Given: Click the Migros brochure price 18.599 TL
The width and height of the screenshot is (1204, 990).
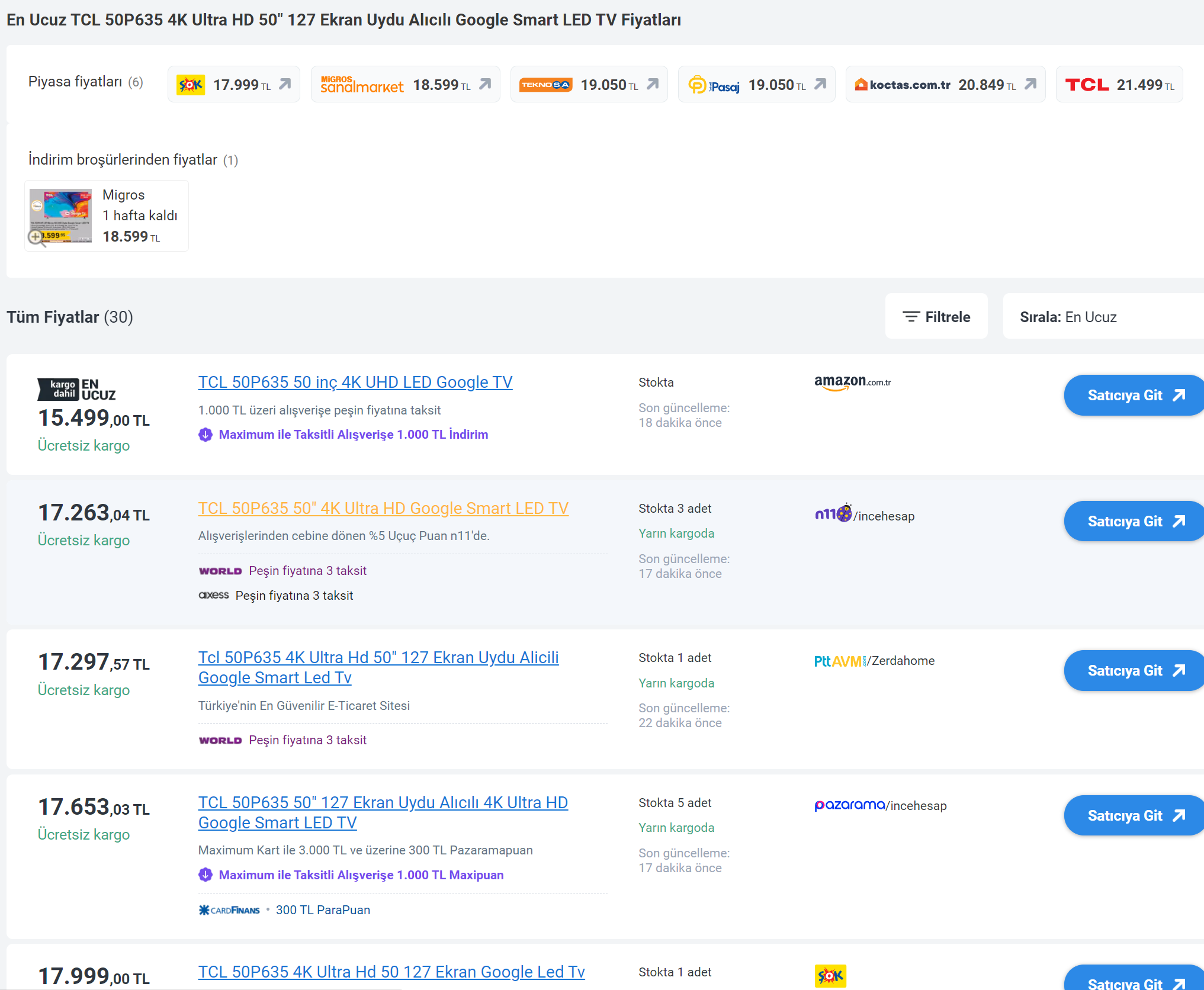Looking at the screenshot, I should coord(131,237).
